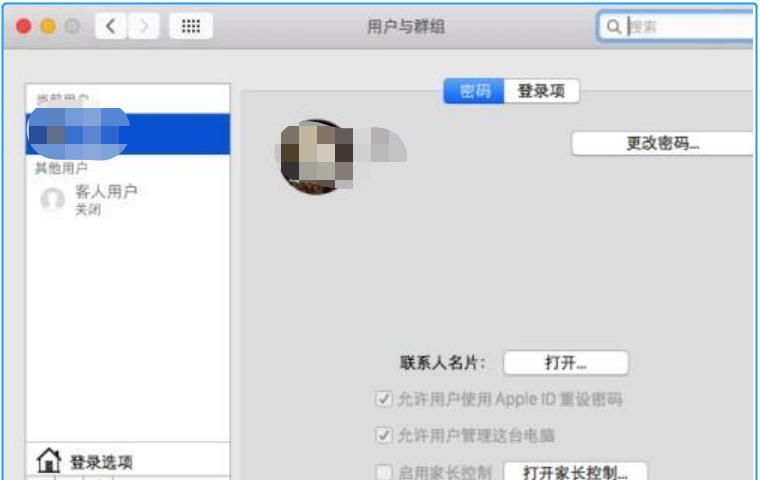Go forward with the right chevron button
The width and height of the screenshot is (760, 480).
(143, 26)
